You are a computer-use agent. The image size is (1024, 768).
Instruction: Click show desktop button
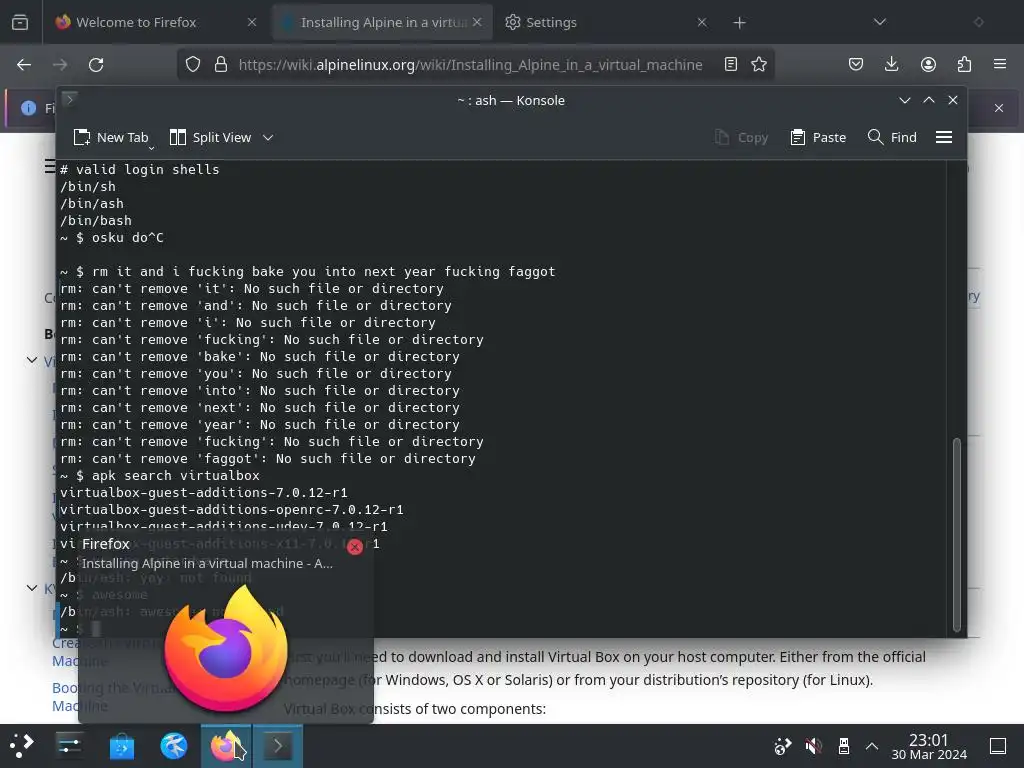tap(998, 746)
